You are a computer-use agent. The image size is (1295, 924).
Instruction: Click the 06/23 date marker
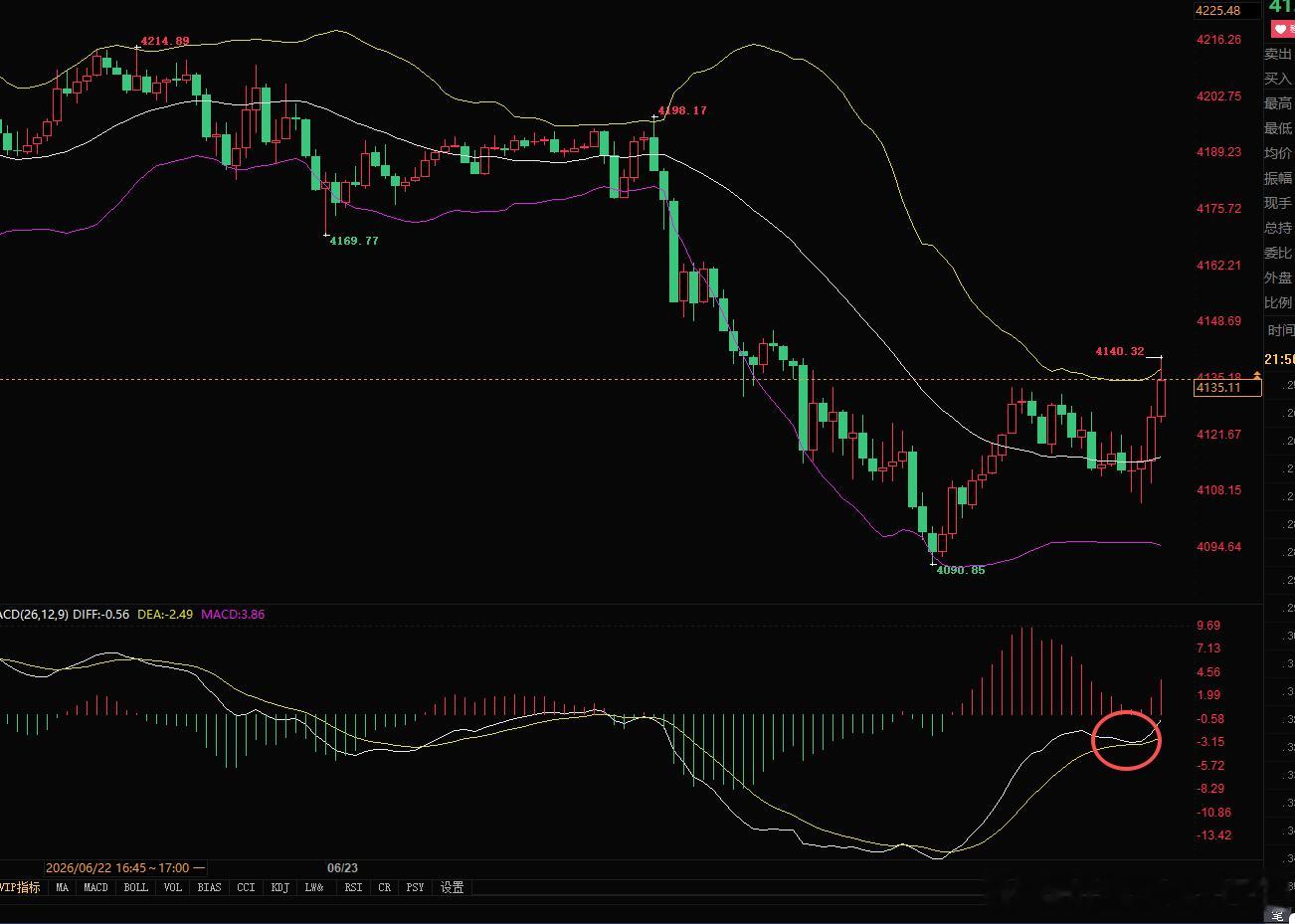click(x=342, y=867)
